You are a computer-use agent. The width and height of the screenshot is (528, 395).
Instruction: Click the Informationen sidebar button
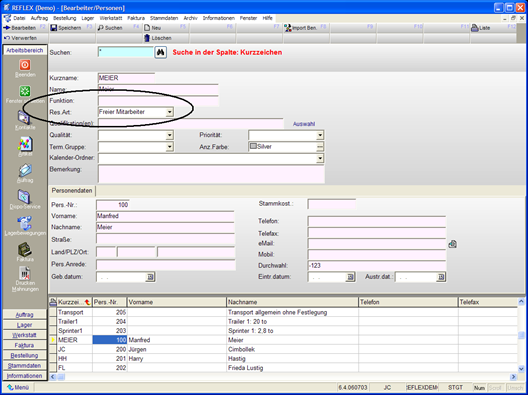pos(25,376)
